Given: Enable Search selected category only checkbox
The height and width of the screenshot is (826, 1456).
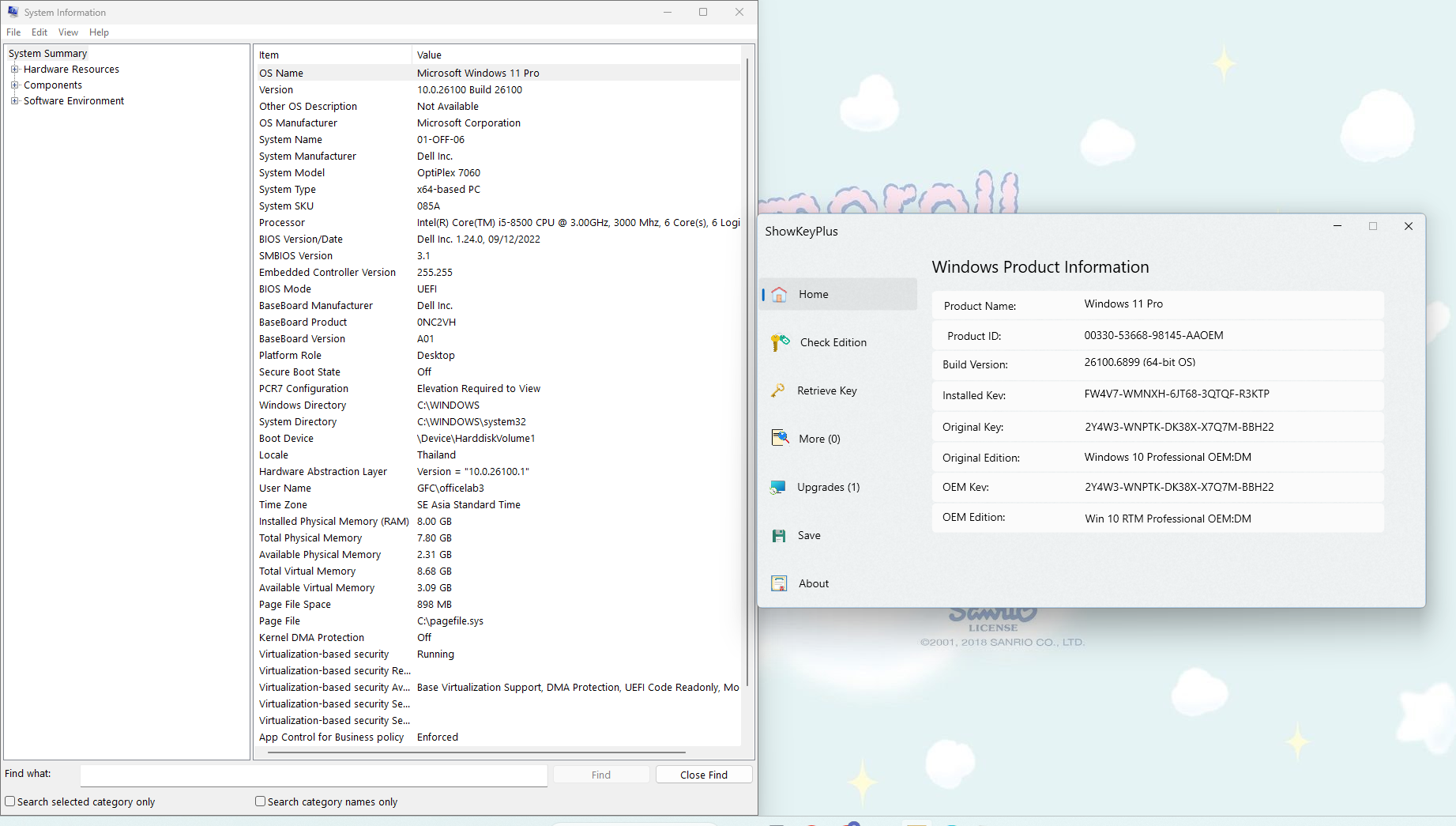Looking at the screenshot, I should click(x=10, y=801).
